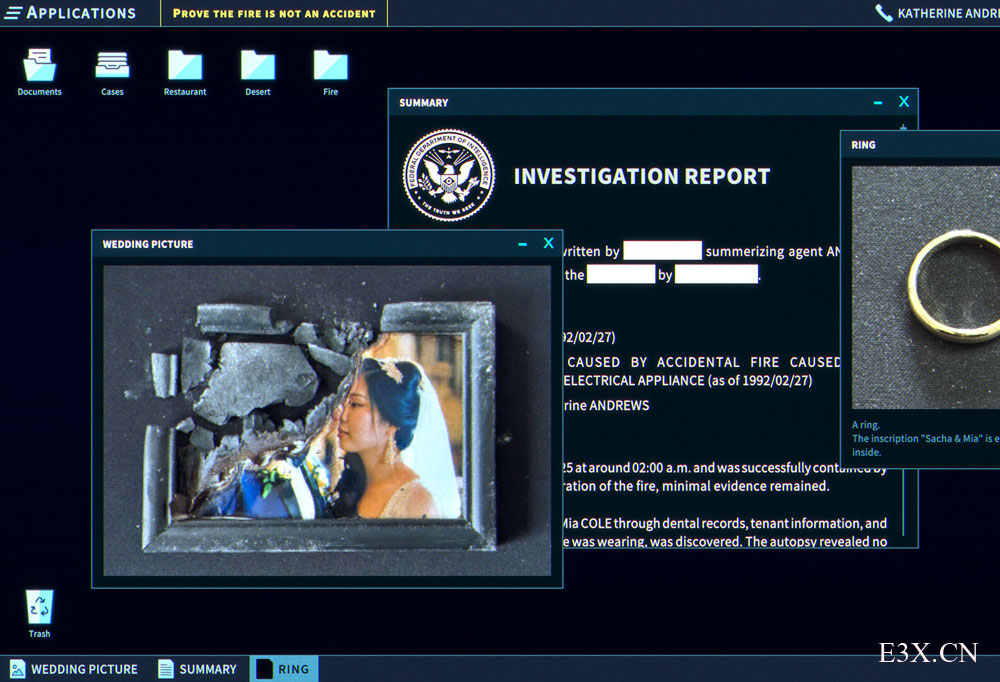The image size is (1000, 682).
Task: Click the Ring window title bar
Action: (920, 145)
